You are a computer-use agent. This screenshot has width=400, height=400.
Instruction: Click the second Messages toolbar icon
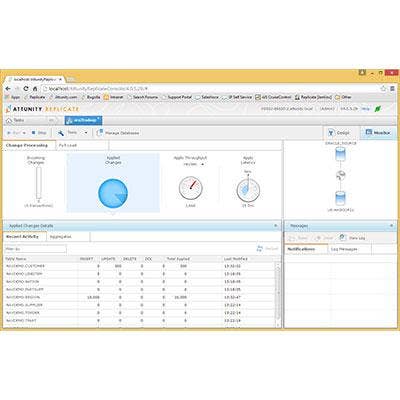[318, 238]
